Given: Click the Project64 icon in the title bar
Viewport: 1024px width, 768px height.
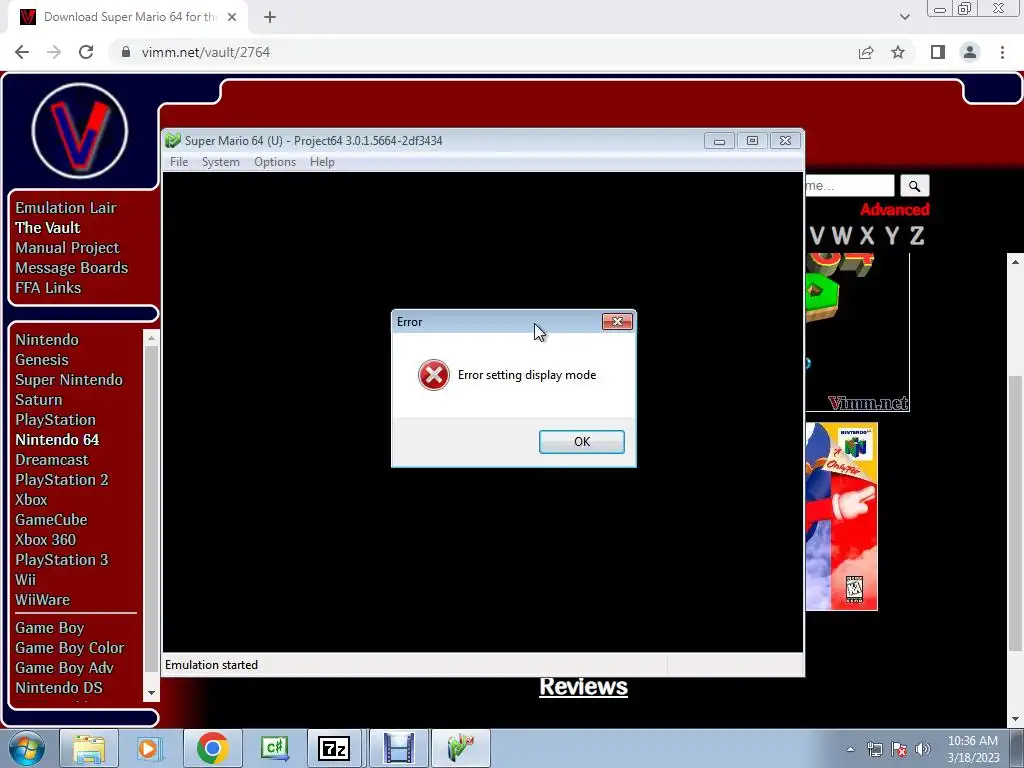Looking at the screenshot, I should [x=173, y=140].
